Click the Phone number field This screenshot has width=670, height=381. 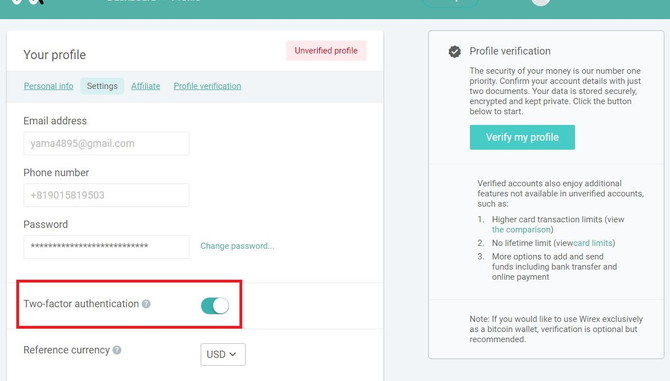106,195
